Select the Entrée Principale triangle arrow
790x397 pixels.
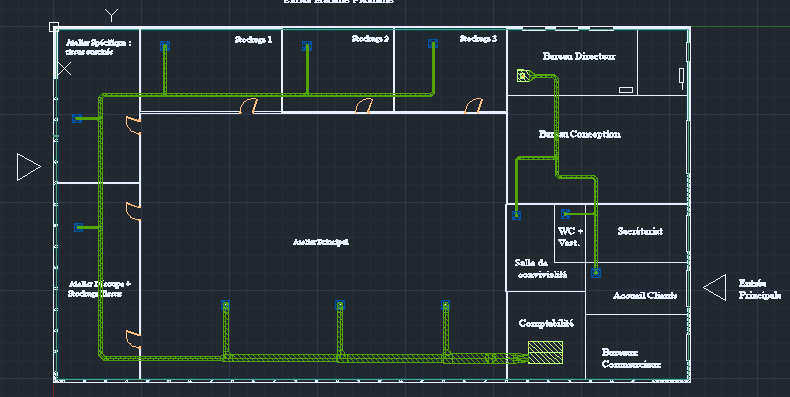pyautogui.click(x=714, y=288)
